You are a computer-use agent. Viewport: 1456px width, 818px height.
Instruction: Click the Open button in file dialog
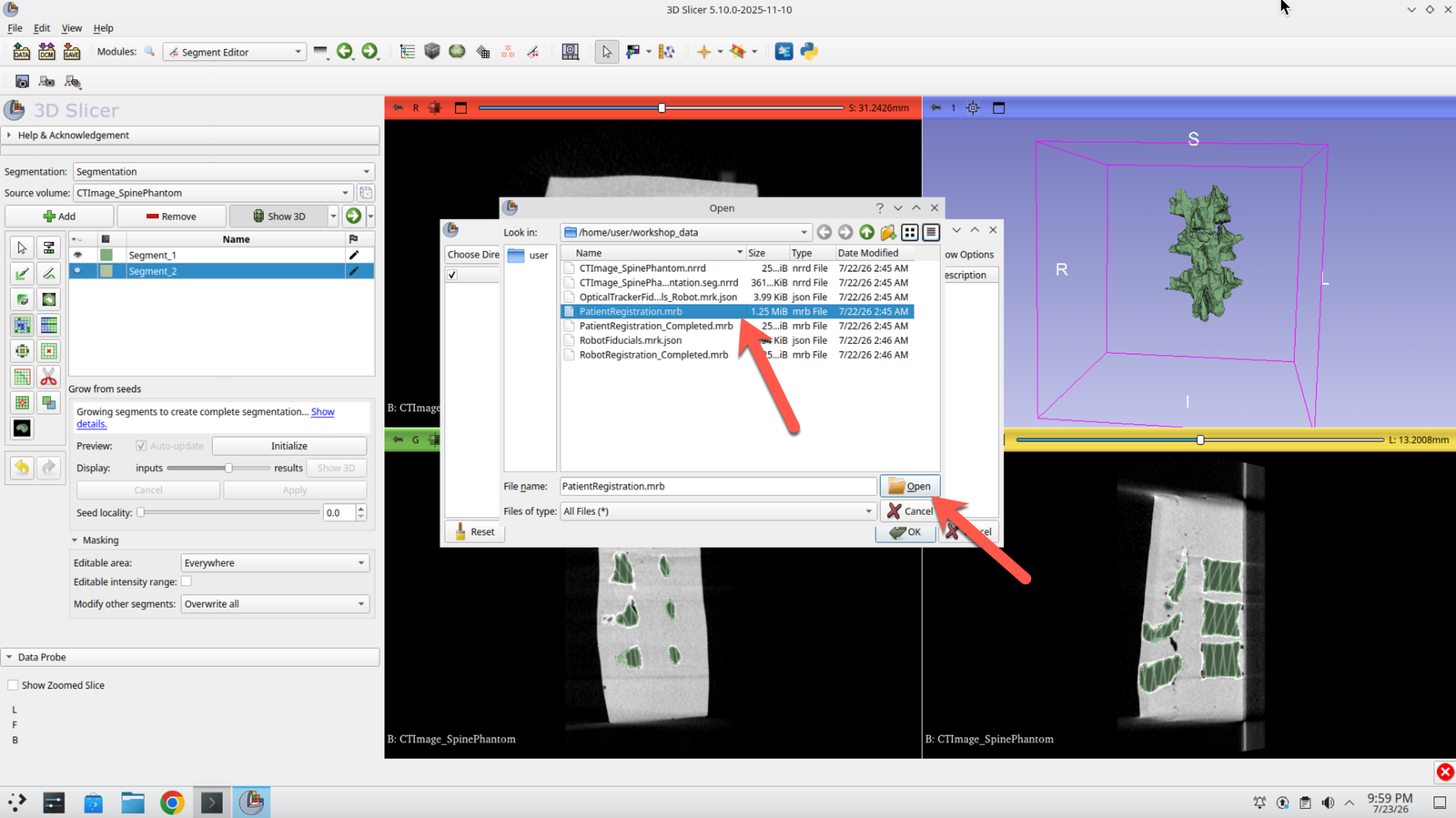[909, 487]
